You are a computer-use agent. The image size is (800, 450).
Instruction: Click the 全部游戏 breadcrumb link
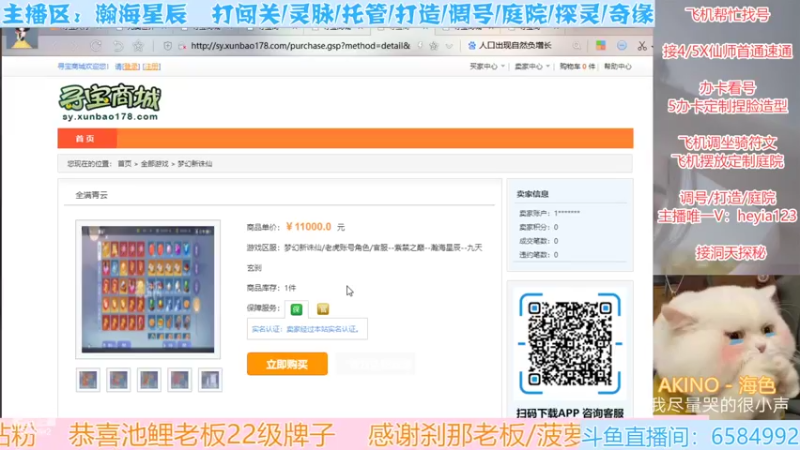point(154,164)
